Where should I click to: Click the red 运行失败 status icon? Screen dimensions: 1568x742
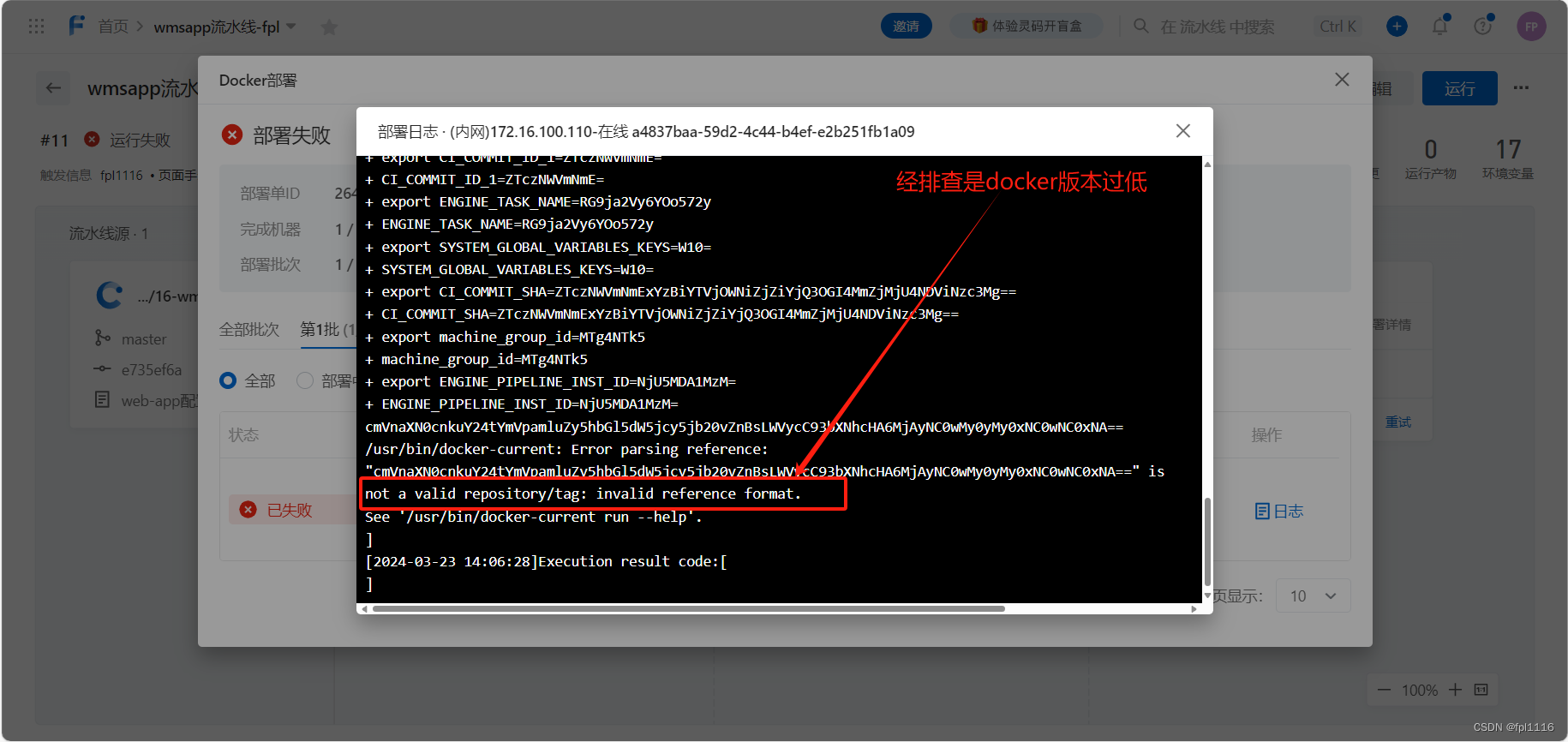tap(92, 139)
